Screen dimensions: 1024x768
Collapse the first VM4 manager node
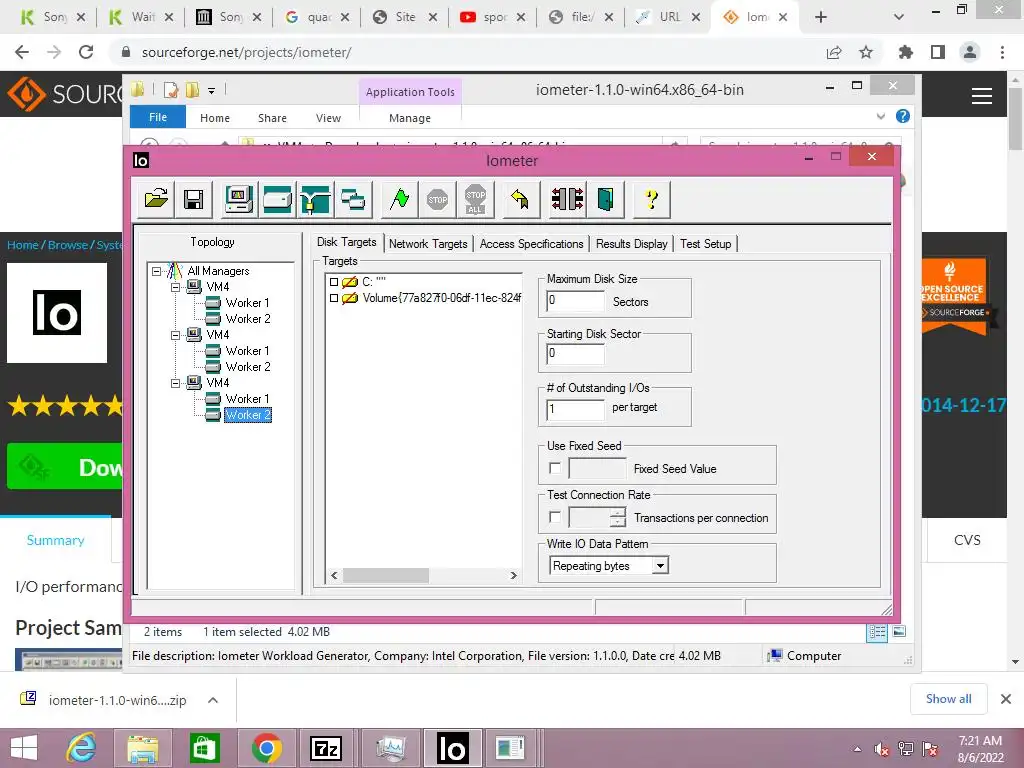(x=175, y=287)
